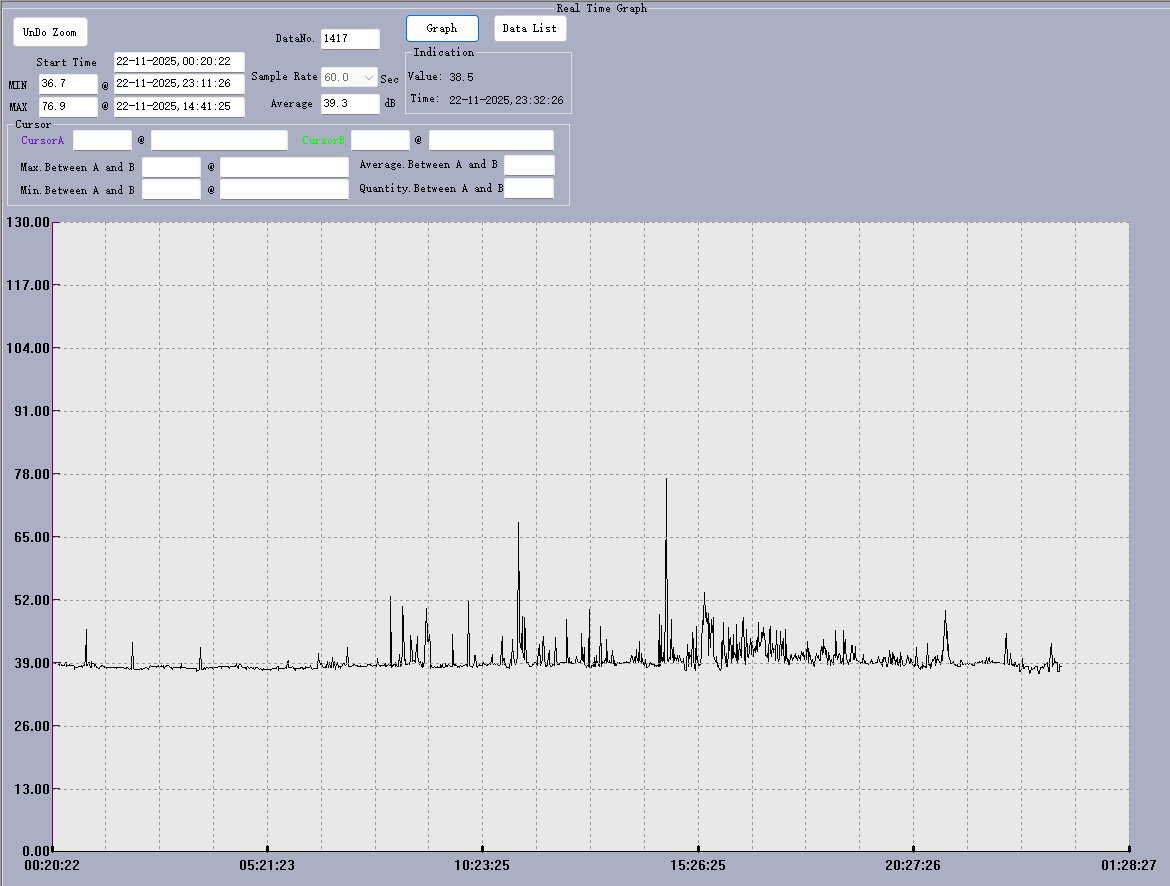Click the Quantity.Between A and B field

click(529, 188)
